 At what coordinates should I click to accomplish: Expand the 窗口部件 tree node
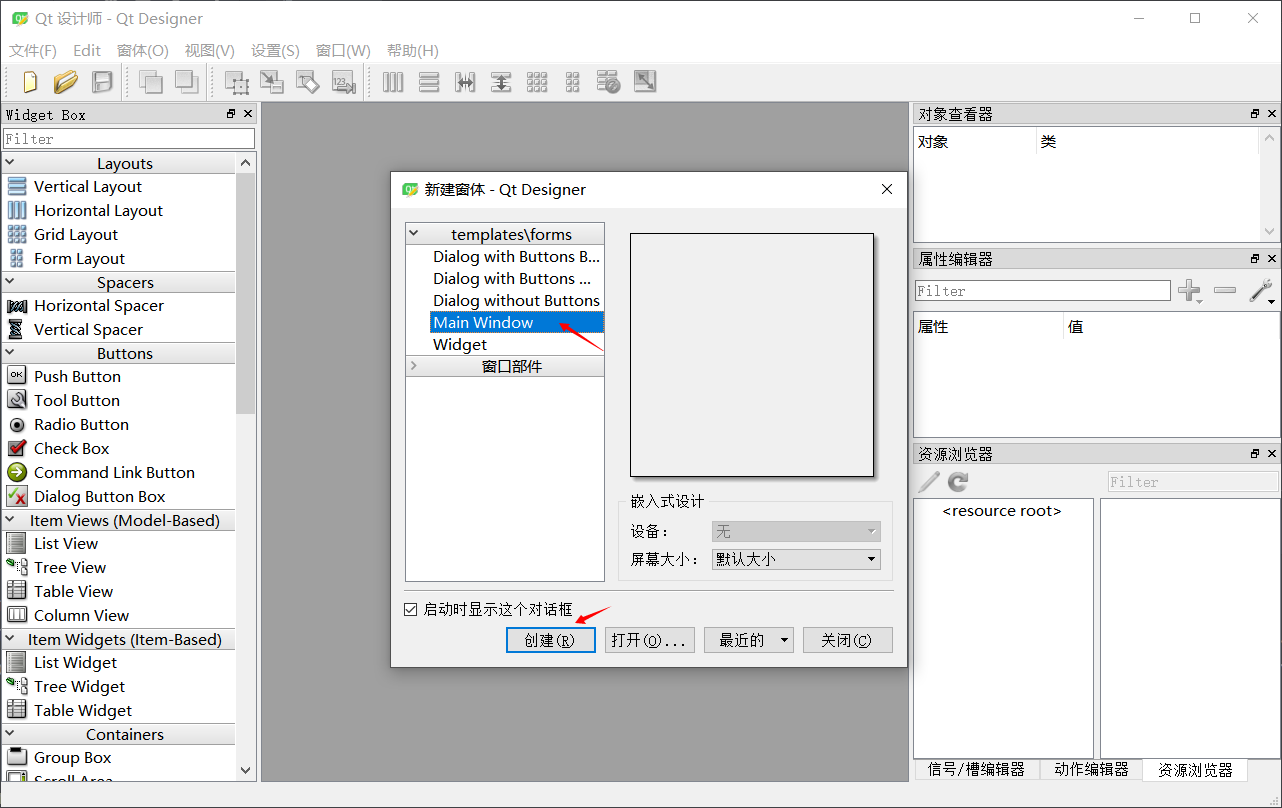pyautogui.click(x=414, y=366)
